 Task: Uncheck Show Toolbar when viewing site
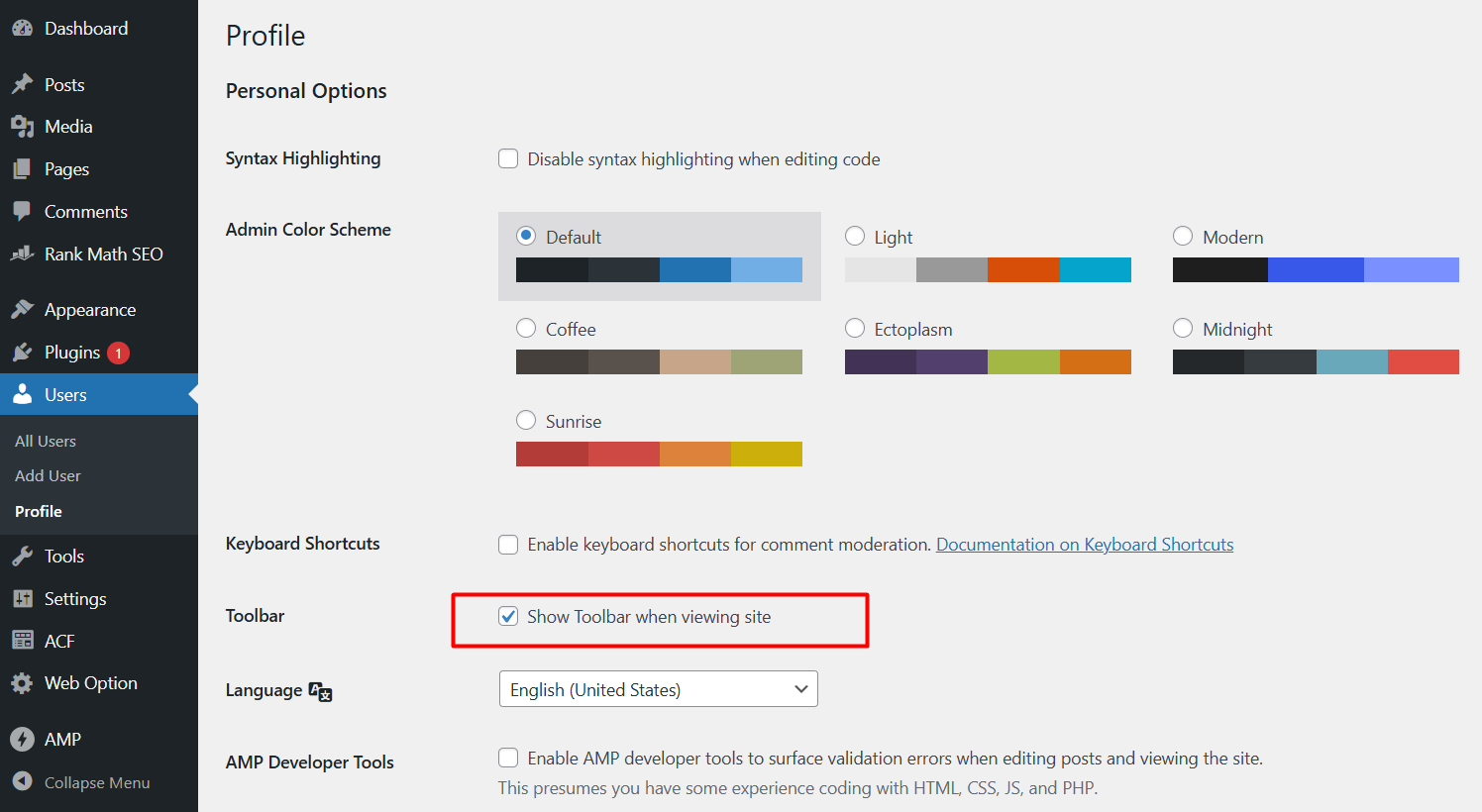click(x=508, y=617)
